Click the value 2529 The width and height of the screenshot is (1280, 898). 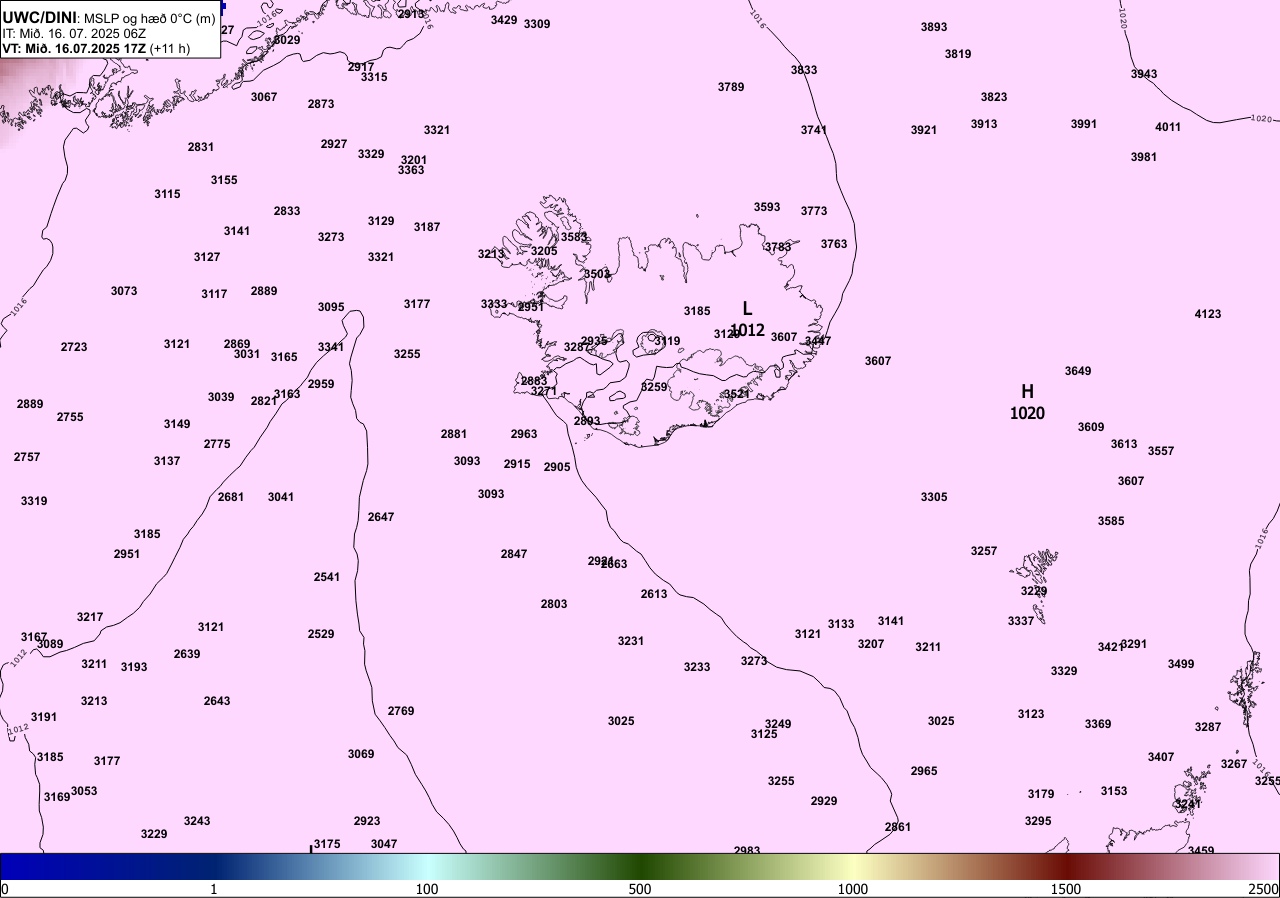[321, 634]
